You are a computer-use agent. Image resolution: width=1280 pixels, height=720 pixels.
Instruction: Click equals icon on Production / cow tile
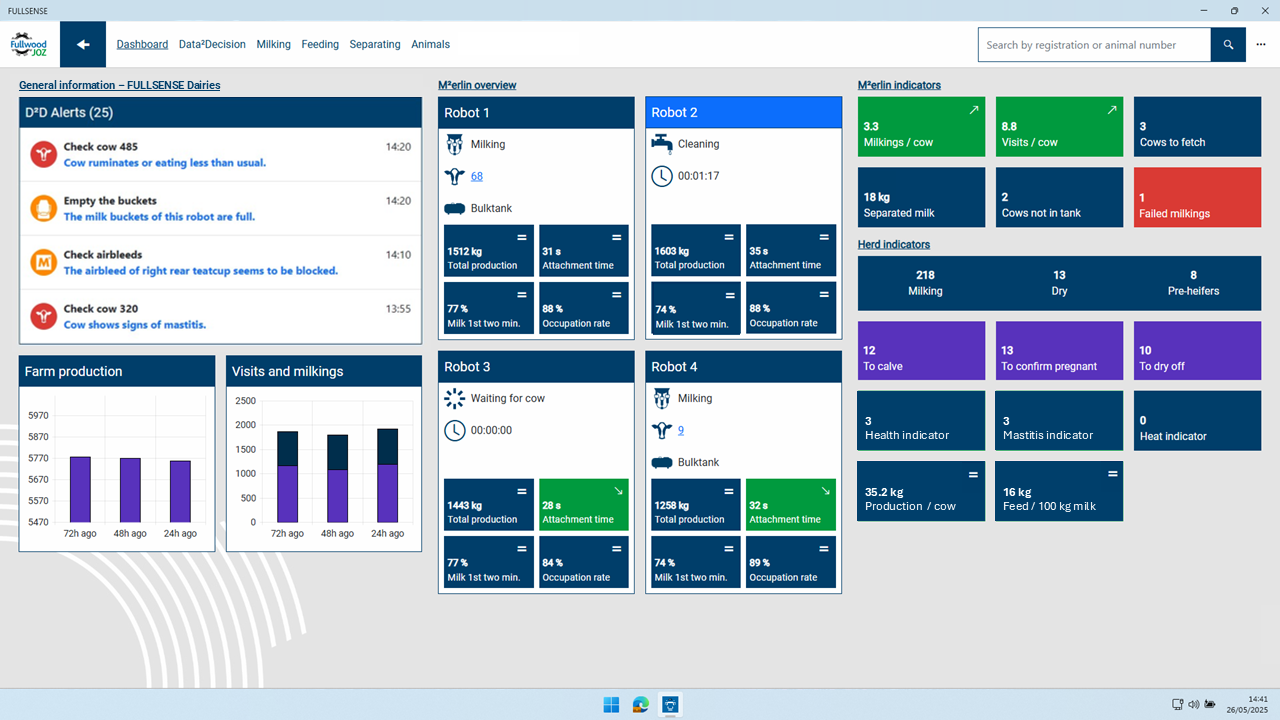point(974,474)
